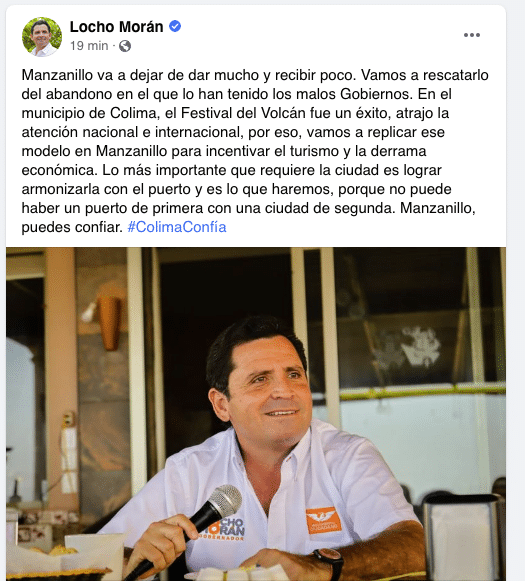The width and height of the screenshot is (525, 581).
Task: Open the Locho Morán page name link
Action: [116, 27]
